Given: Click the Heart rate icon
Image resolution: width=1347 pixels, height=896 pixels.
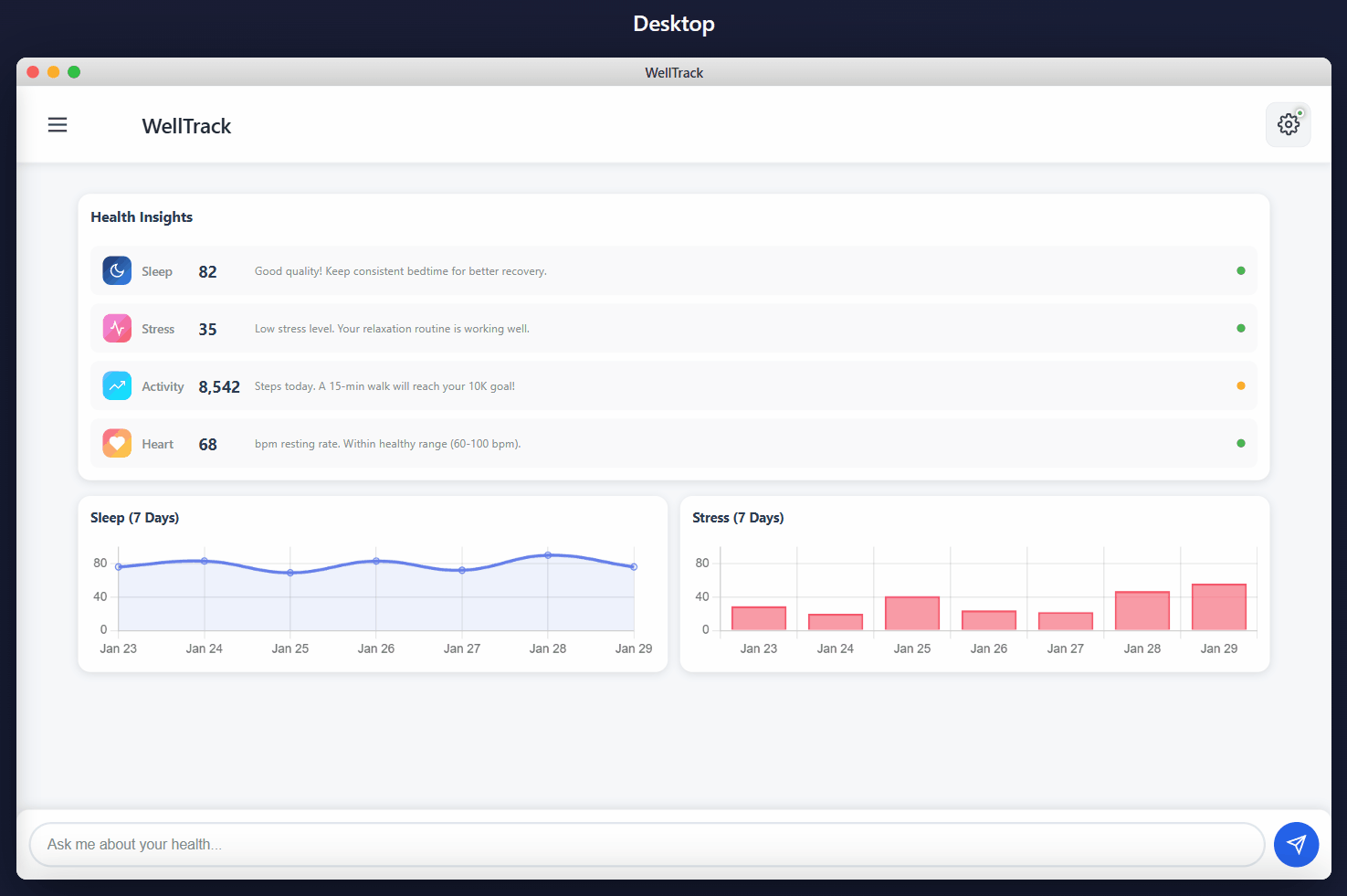Looking at the screenshot, I should [x=117, y=443].
